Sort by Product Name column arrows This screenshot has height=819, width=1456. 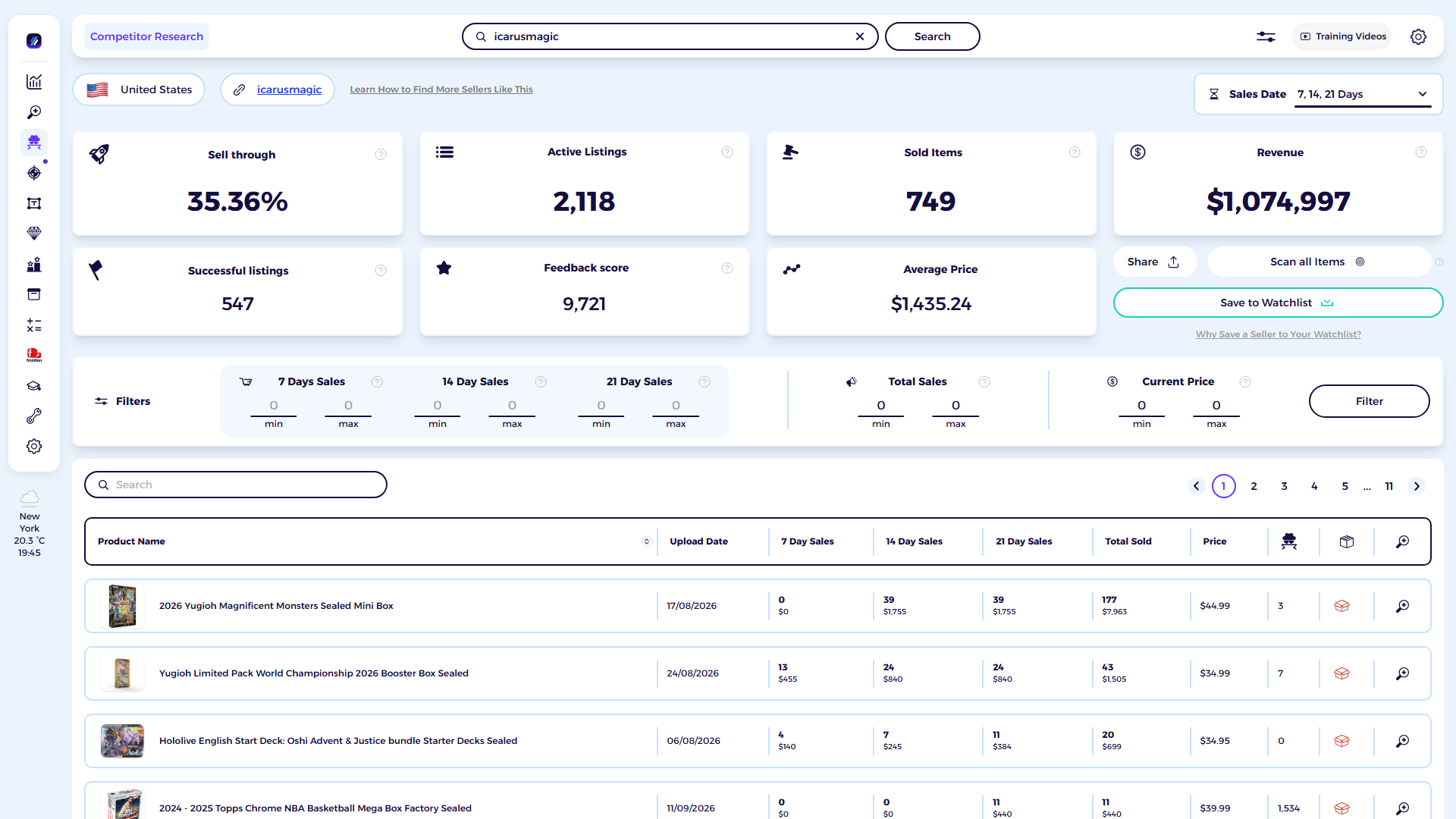tap(647, 541)
